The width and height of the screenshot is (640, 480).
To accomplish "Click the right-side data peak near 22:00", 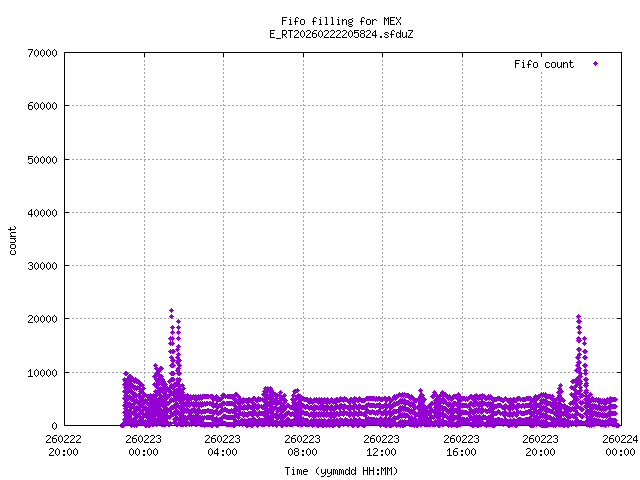I will pyautogui.click(x=578, y=317).
